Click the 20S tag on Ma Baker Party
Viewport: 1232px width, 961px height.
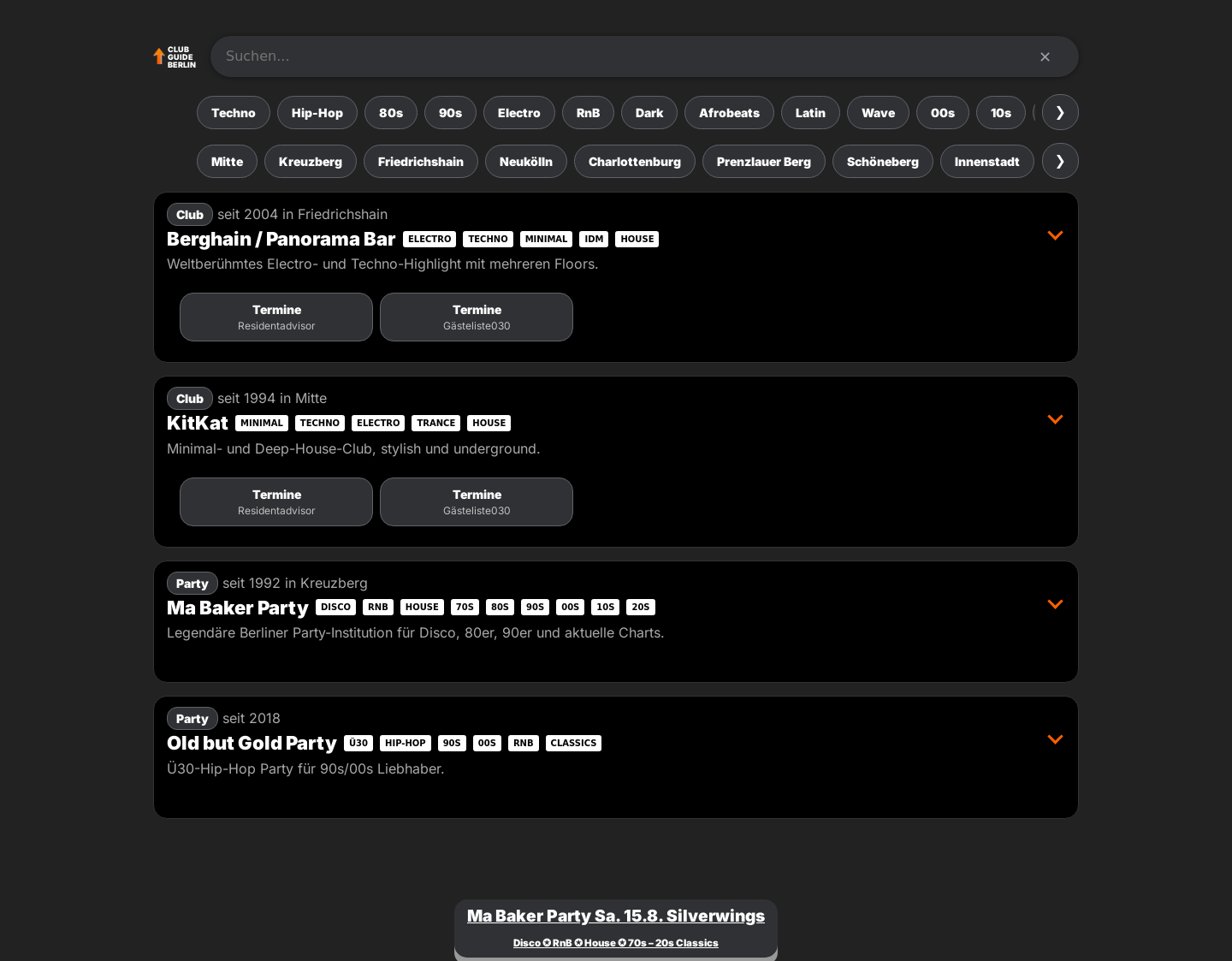641,607
